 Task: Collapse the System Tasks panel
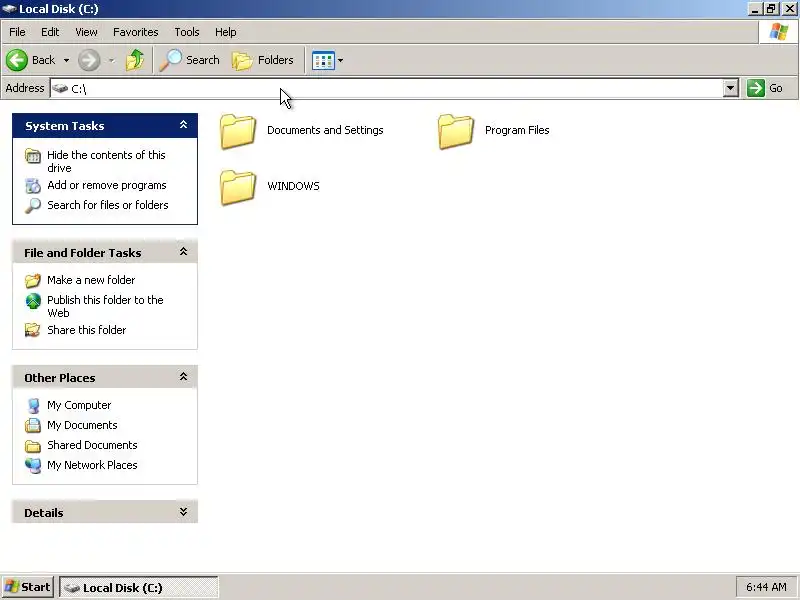coord(184,125)
